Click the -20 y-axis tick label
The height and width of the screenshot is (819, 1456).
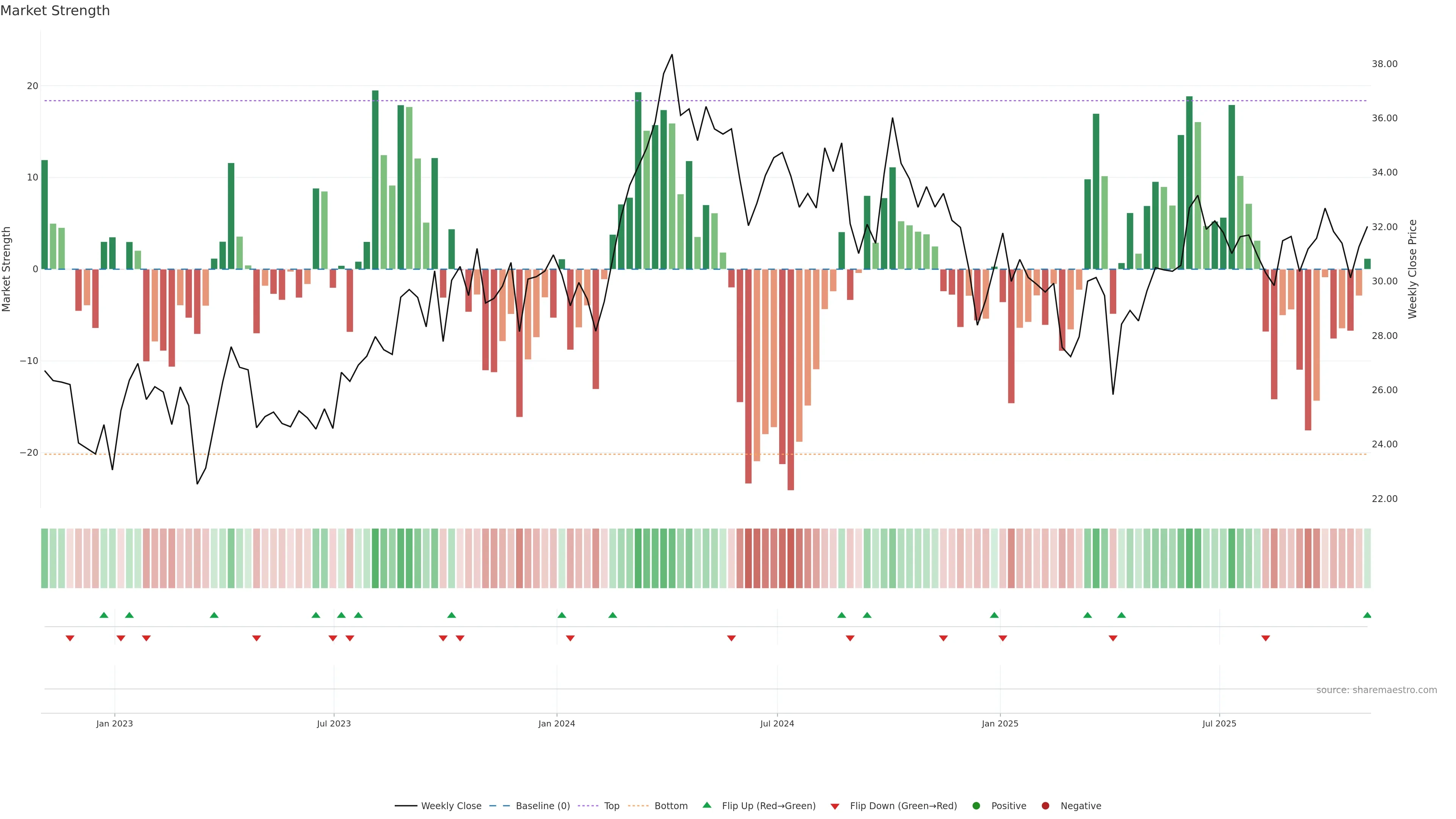coord(29,453)
